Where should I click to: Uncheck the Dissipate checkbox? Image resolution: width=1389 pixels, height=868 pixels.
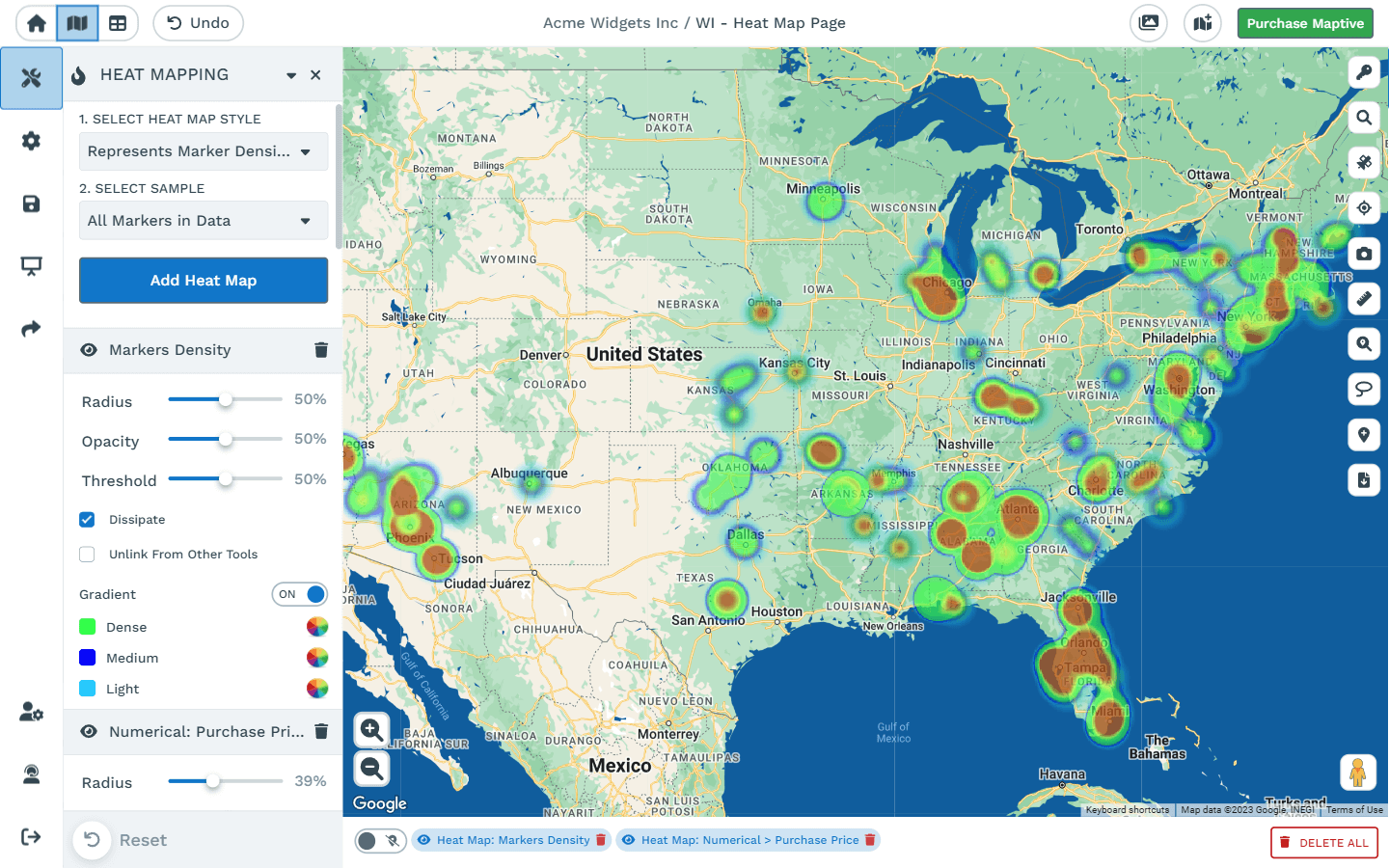pos(88,520)
